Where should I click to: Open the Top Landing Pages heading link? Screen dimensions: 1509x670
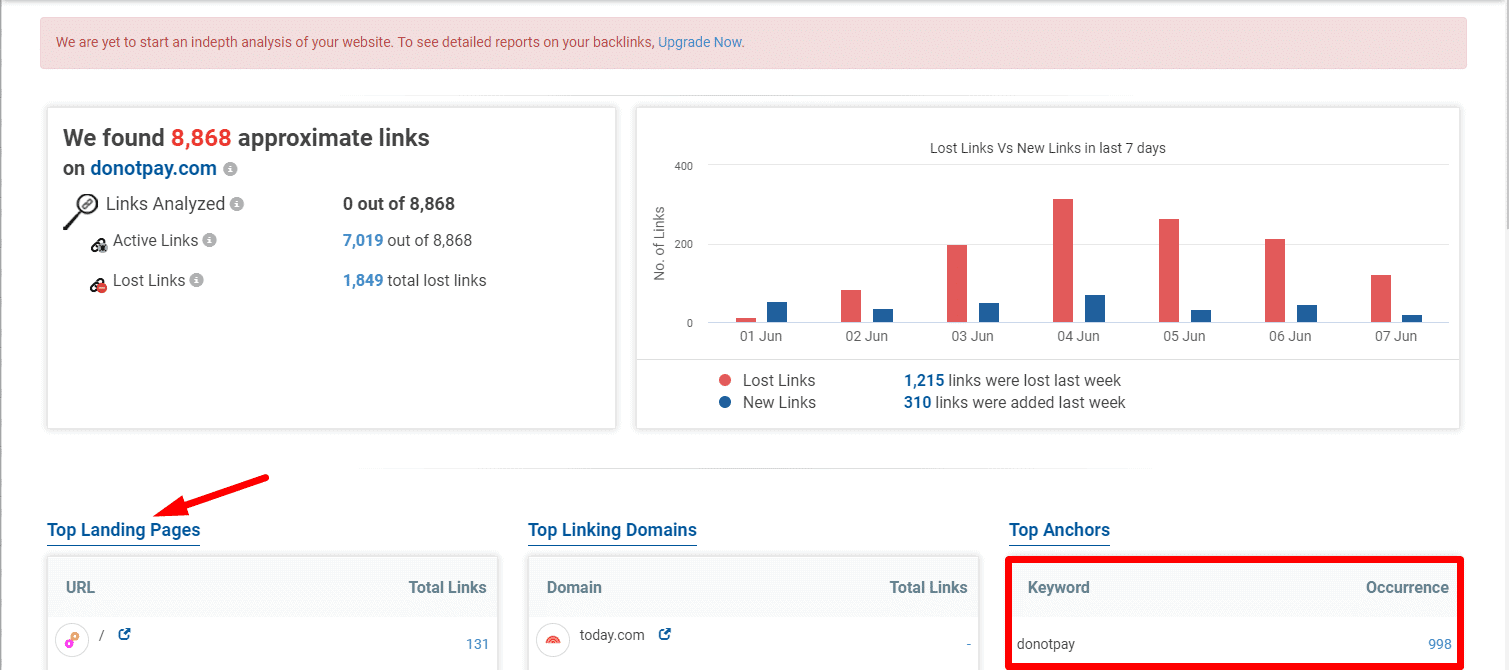tap(124, 530)
